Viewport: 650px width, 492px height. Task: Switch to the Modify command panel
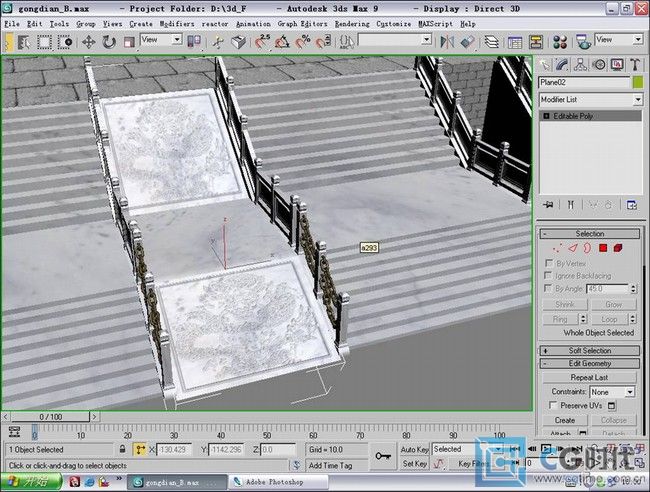(x=562, y=65)
